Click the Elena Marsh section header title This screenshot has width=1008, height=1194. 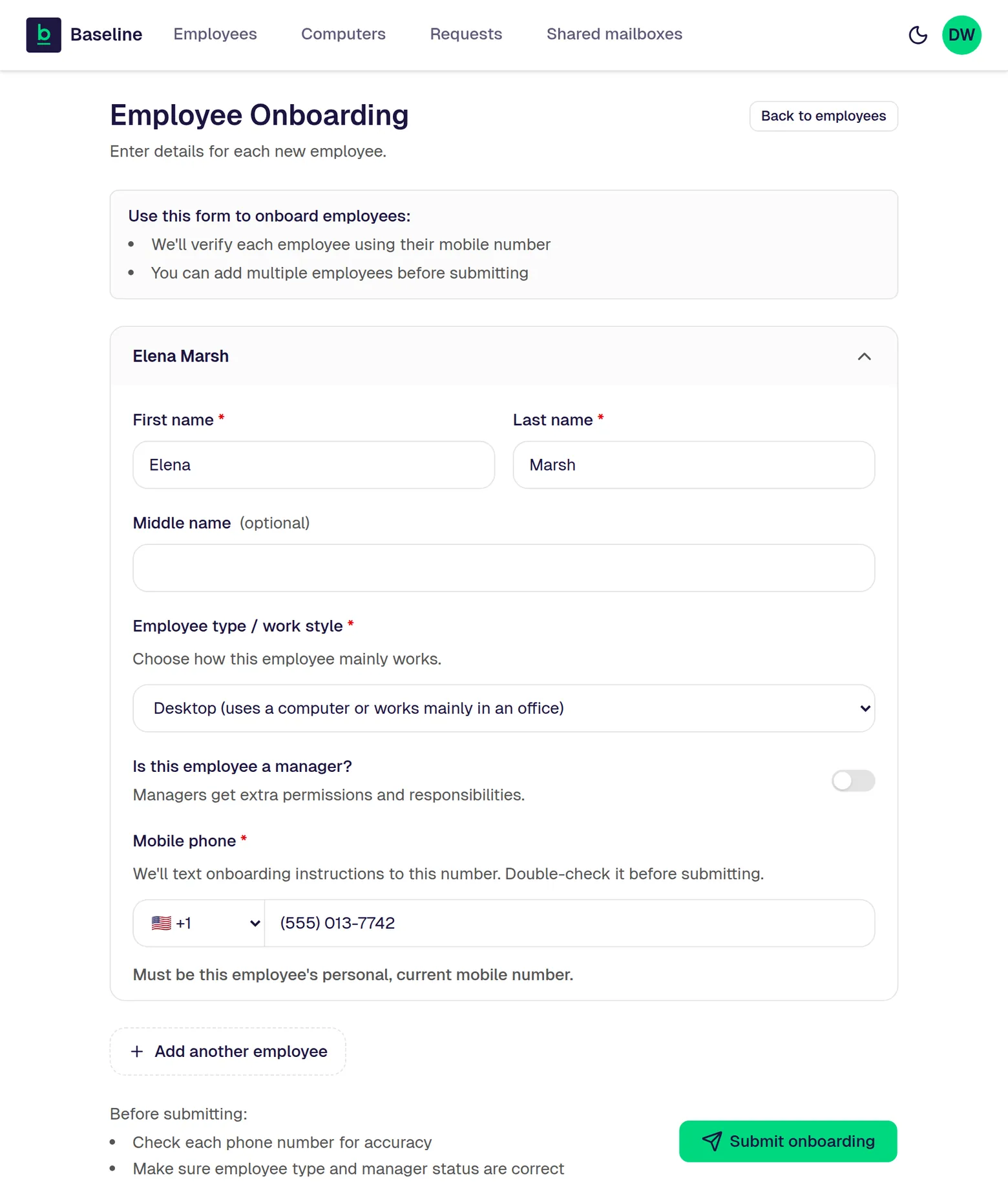pyautogui.click(x=181, y=356)
